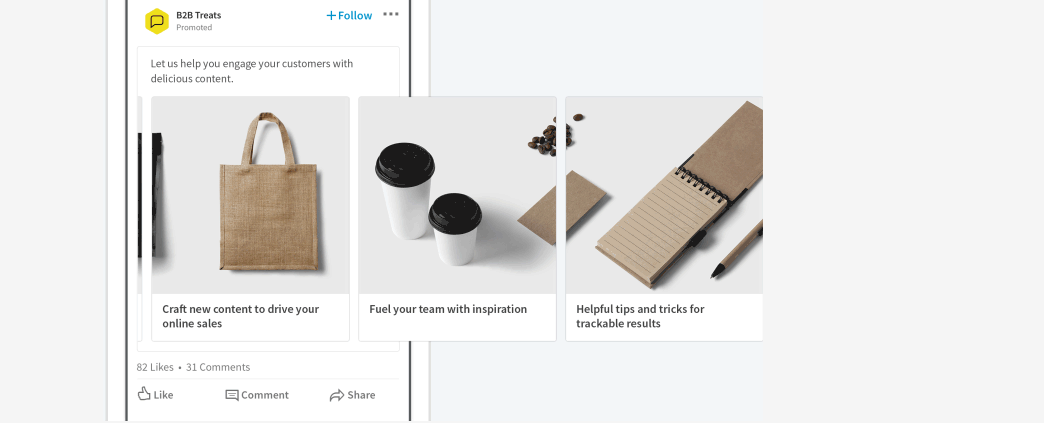Click the plus icon beside Follow

(x=331, y=15)
